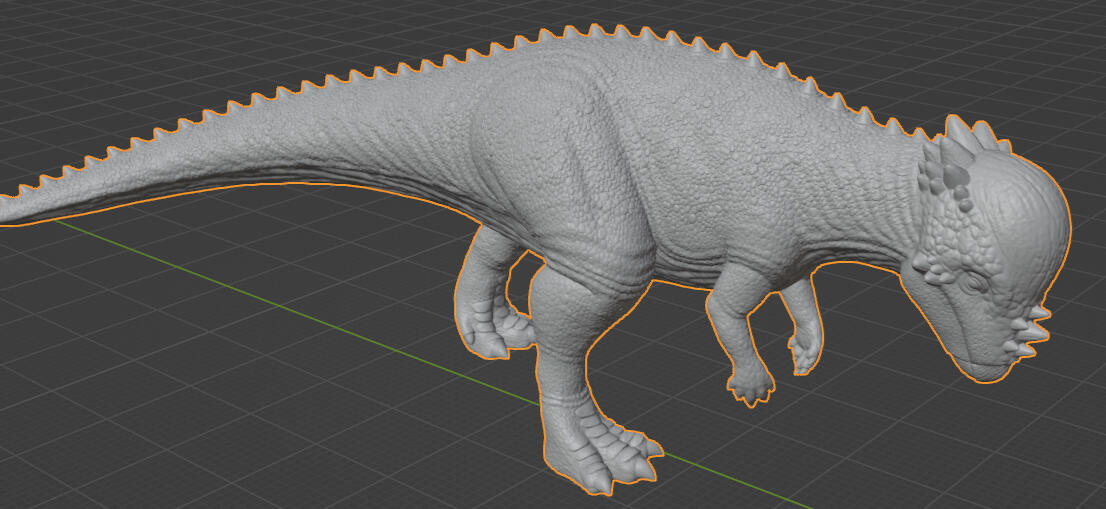1106x509 pixels.
Task: Click the farther forearm hand
Action: coord(804,353)
